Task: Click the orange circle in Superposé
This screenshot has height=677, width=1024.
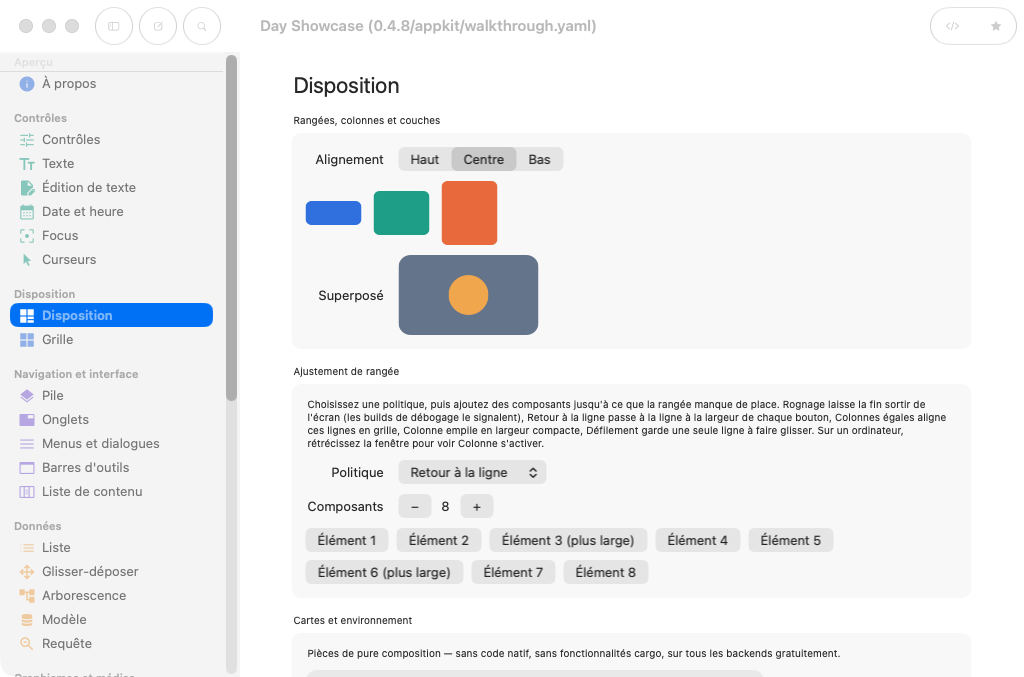Action: click(x=468, y=295)
